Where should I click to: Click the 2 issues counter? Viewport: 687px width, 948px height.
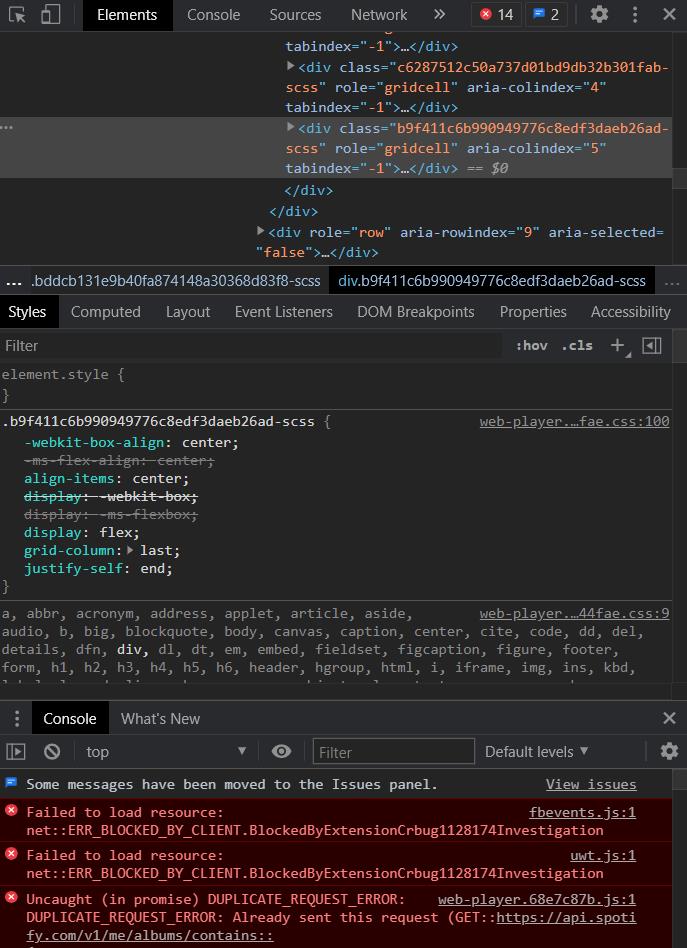(546, 15)
